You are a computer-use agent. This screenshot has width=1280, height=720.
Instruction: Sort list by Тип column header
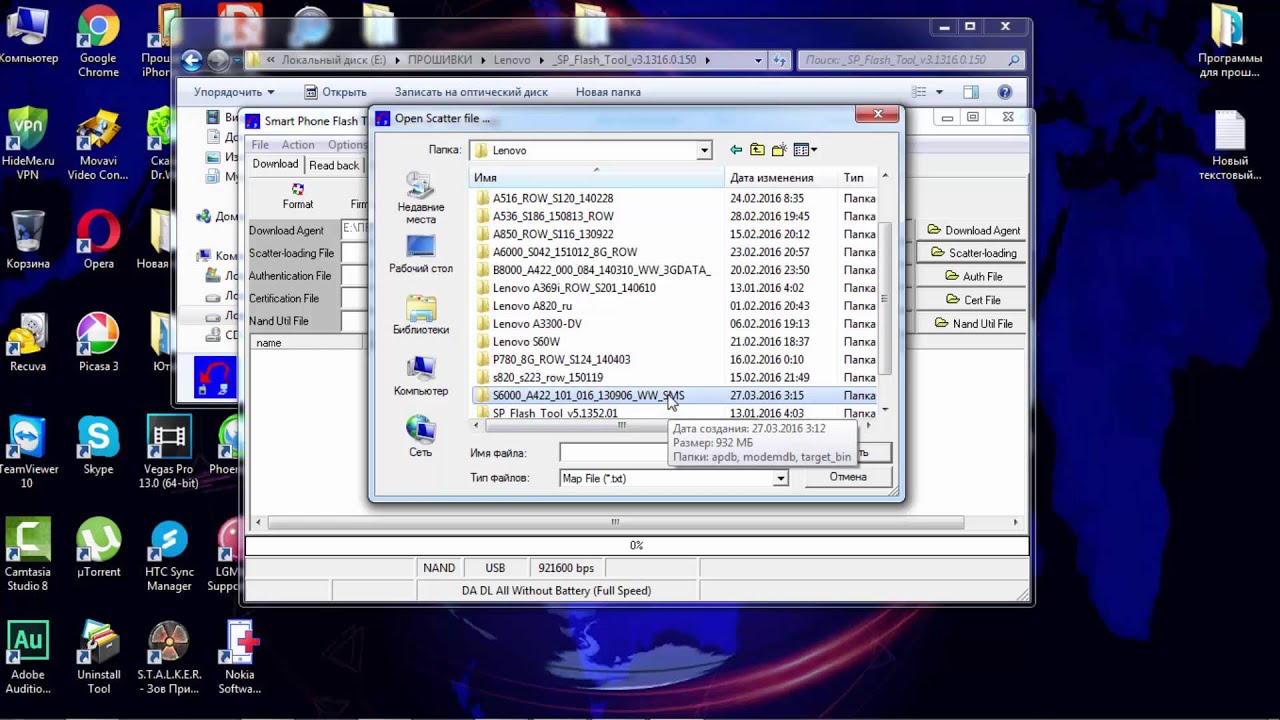pyautogui.click(x=858, y=177)
